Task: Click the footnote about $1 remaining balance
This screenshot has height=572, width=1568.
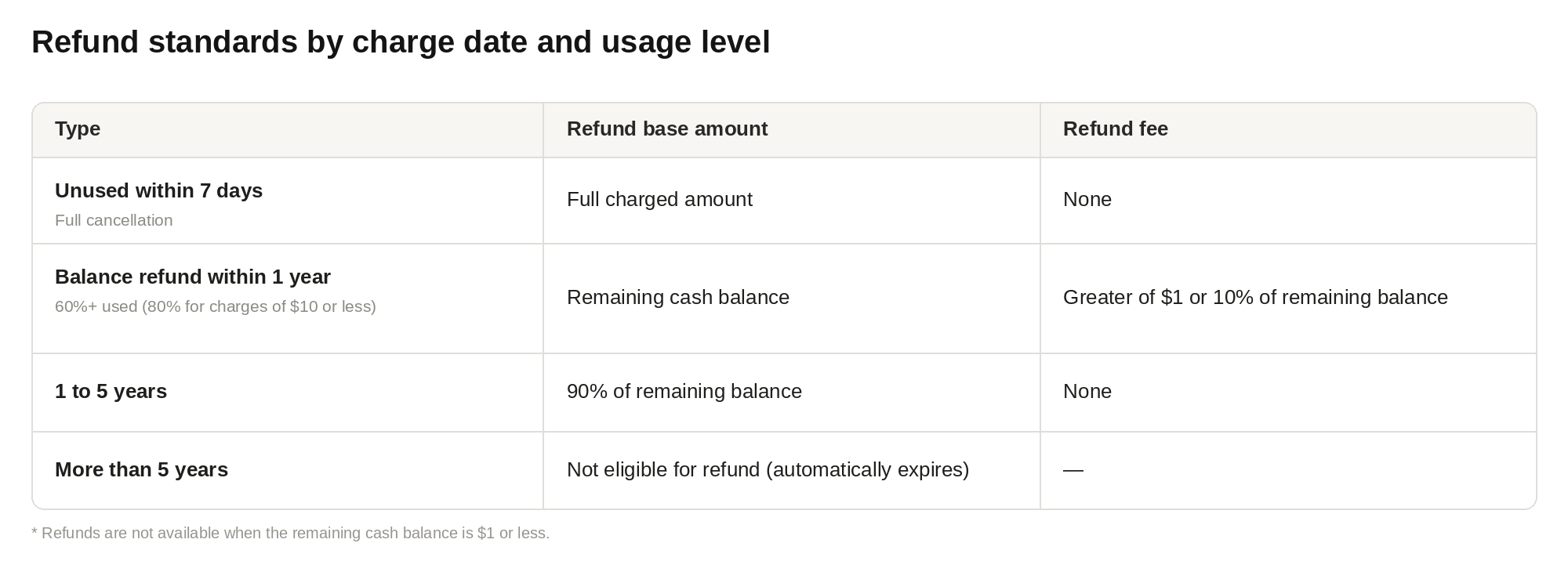Action: [x=290, y=533]
